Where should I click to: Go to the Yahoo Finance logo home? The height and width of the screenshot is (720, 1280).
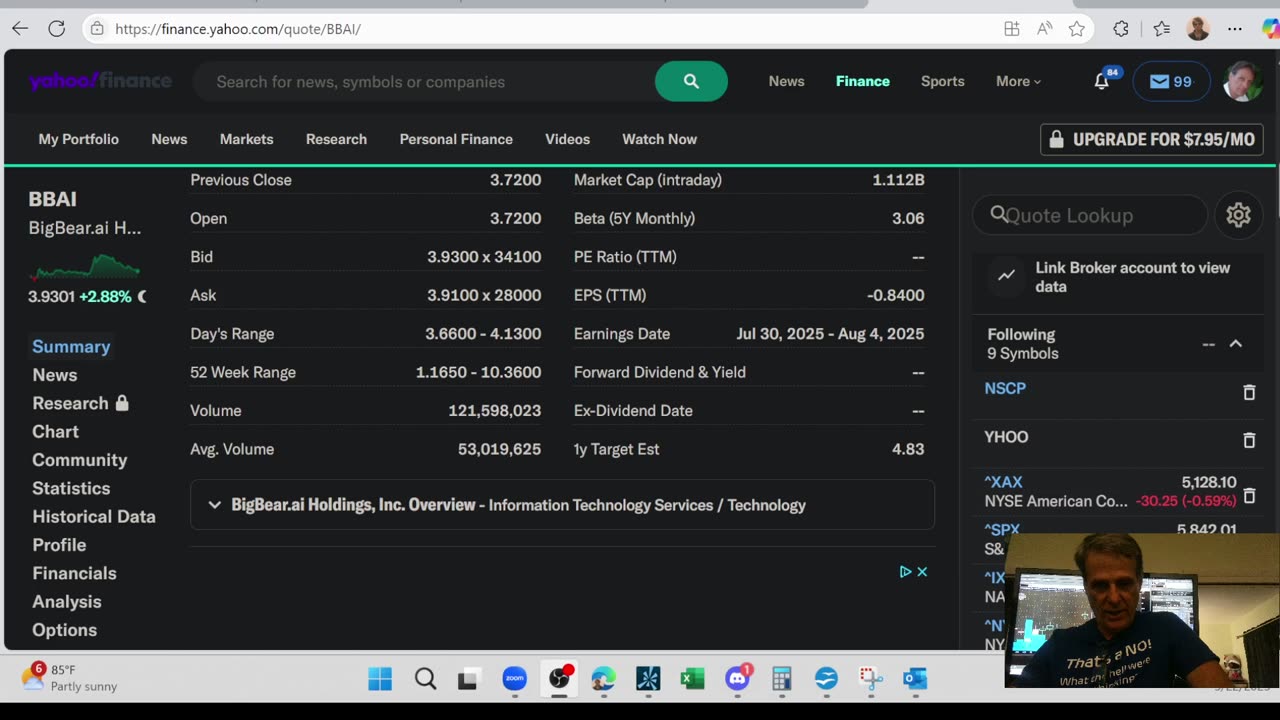click(100, 81)
